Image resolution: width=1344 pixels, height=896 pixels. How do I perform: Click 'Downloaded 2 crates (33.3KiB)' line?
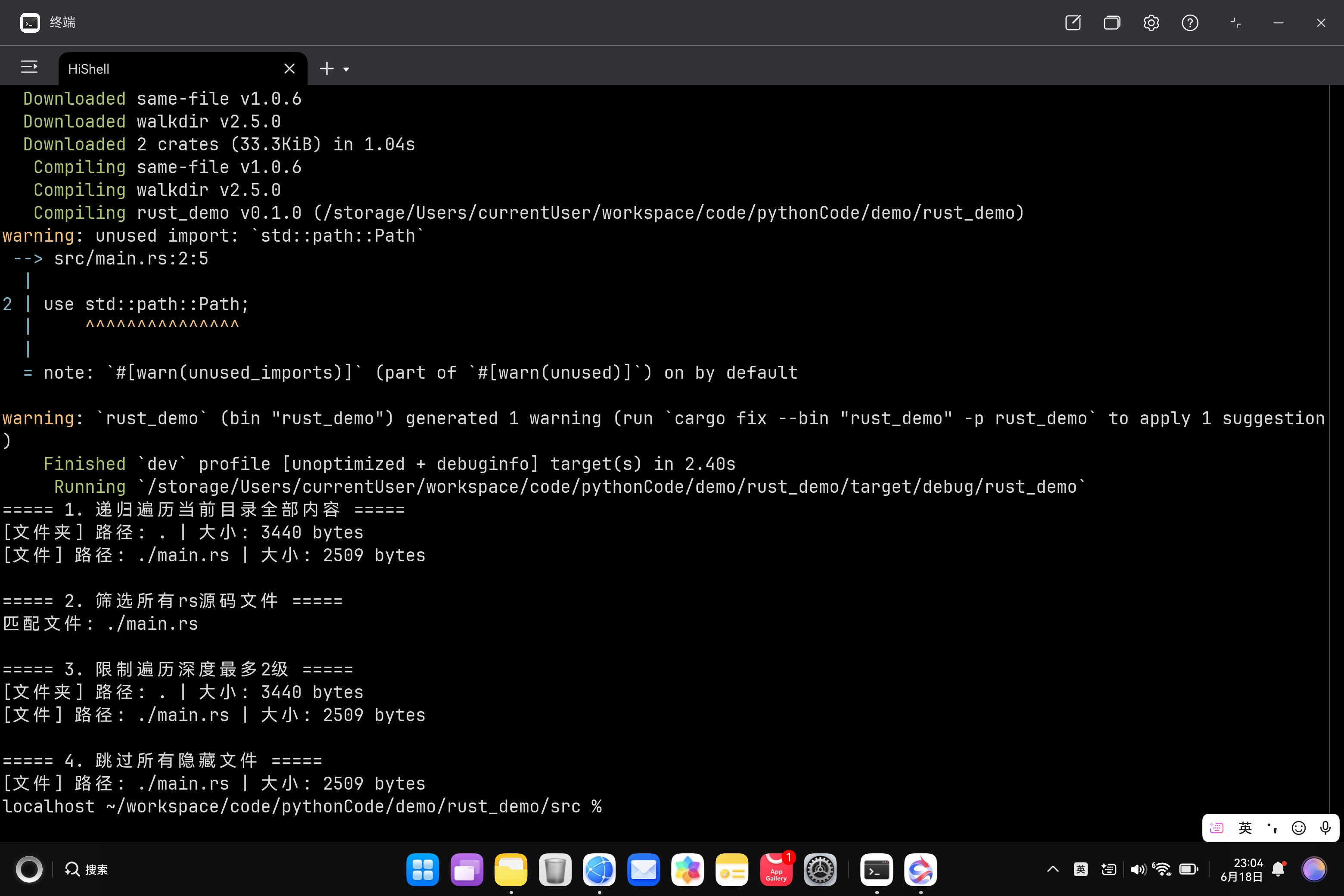(219, 145)
